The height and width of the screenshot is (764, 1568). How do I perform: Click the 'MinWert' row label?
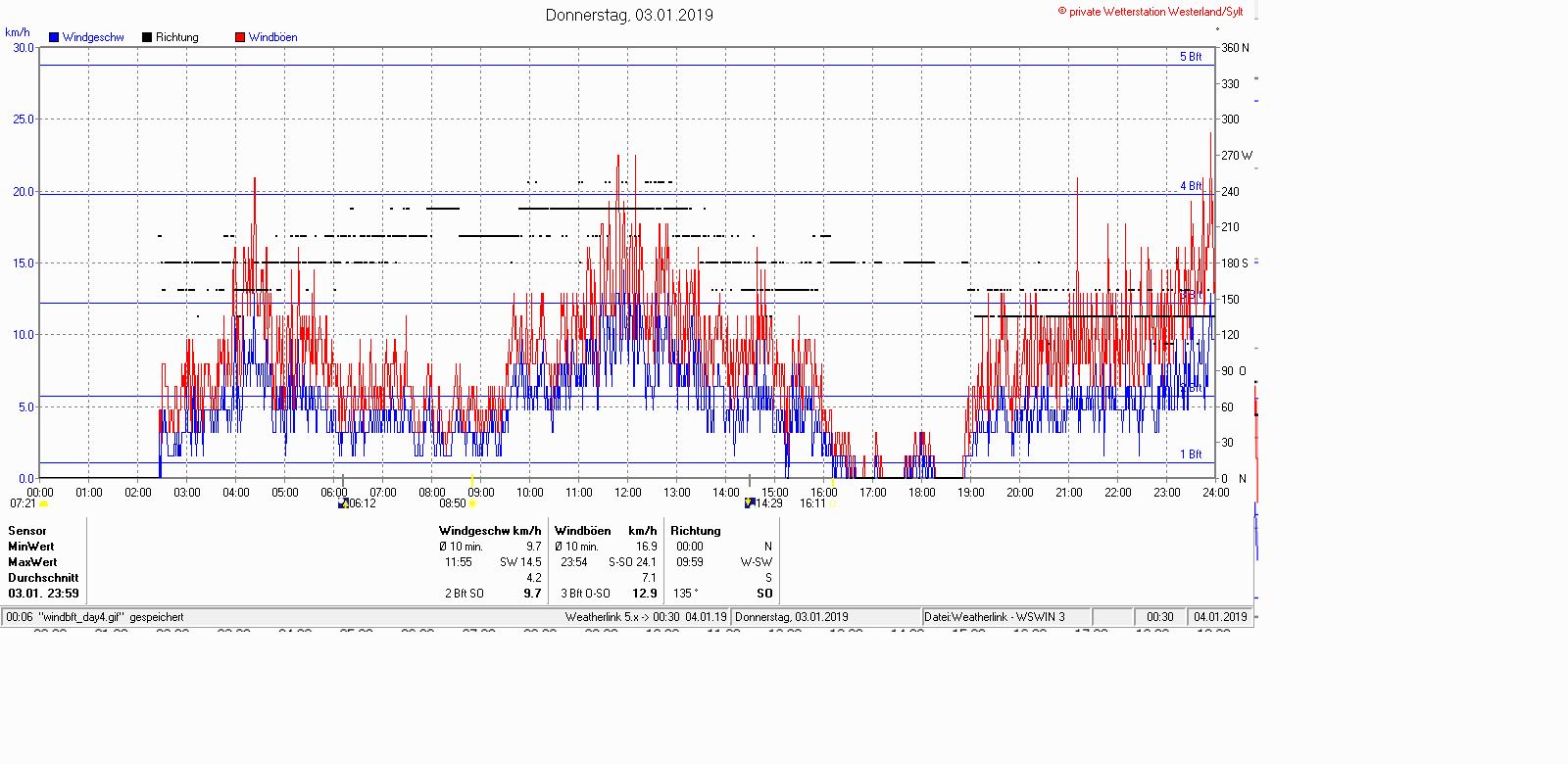pyautogui.click(x=31, y=547)
